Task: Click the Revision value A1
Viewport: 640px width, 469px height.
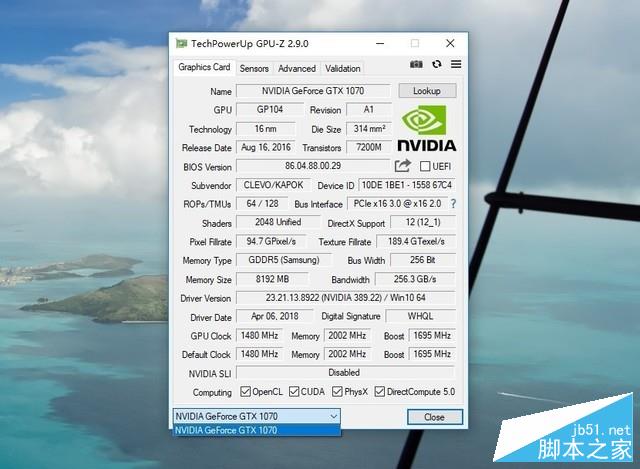Action: (x=369, y=109)
